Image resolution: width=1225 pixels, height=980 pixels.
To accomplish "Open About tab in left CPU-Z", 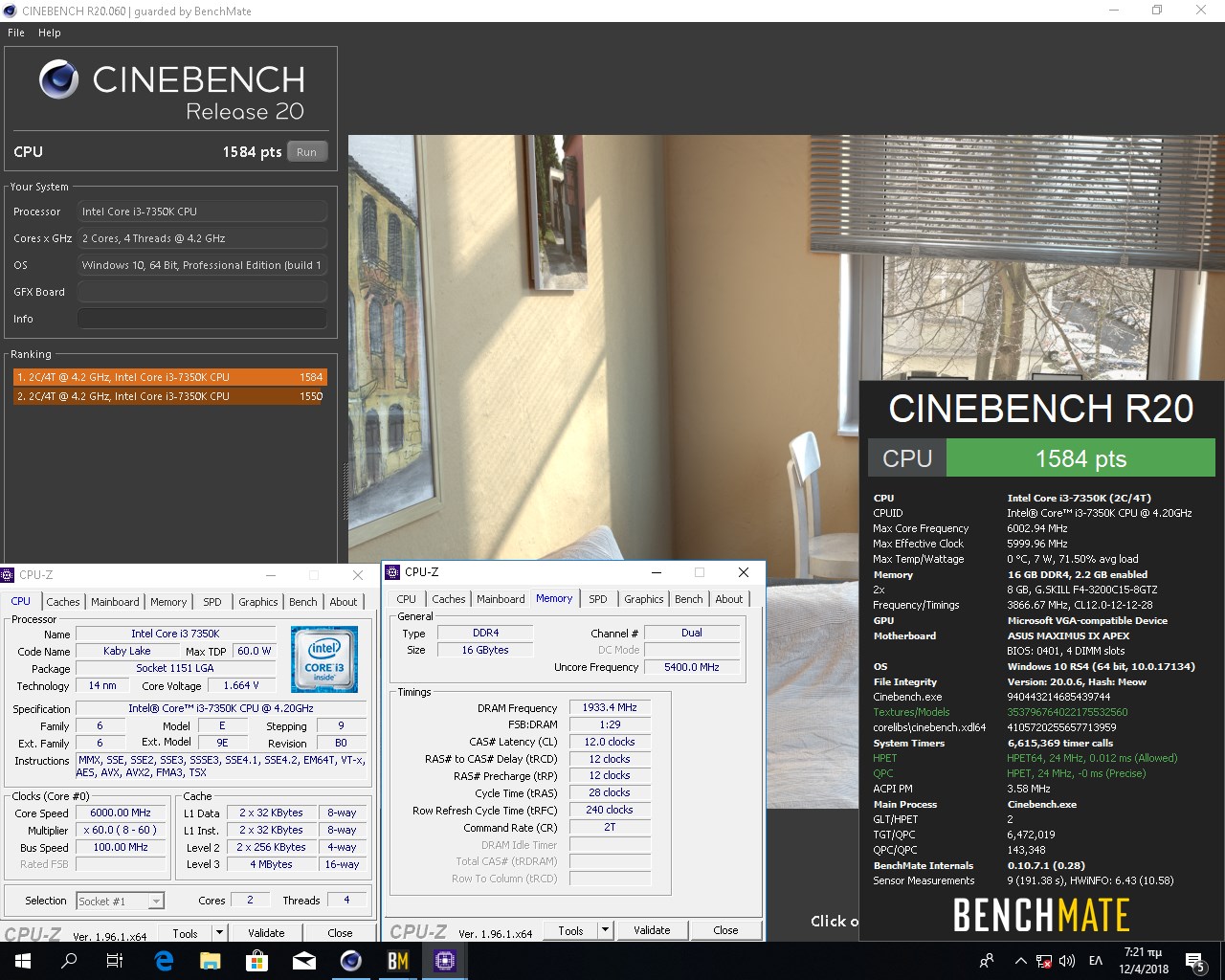I will point(344,602).
